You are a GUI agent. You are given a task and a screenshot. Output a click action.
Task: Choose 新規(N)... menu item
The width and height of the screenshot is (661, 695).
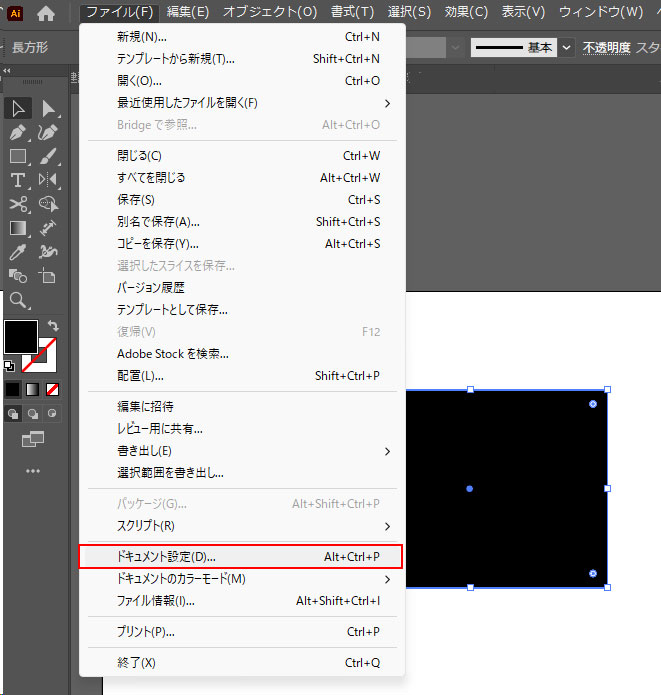click(x=242, y=37)
